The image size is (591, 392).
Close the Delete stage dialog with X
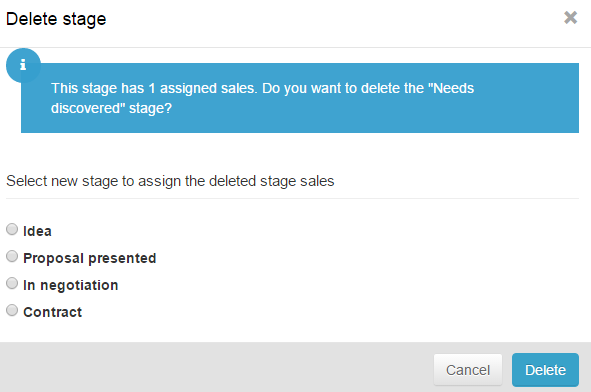(x=570, y=17)
